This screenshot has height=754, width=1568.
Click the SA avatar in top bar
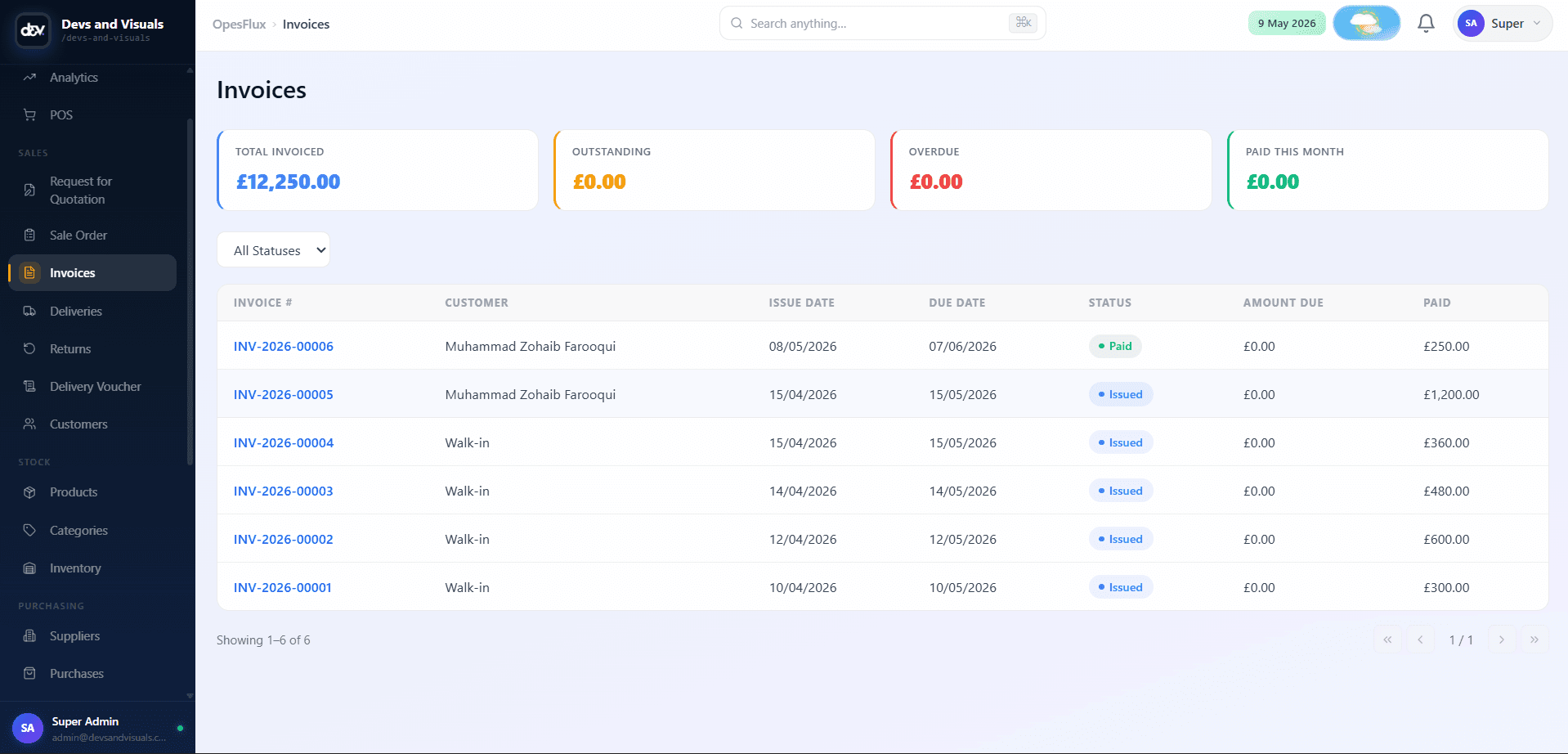tap(1471, 23)
